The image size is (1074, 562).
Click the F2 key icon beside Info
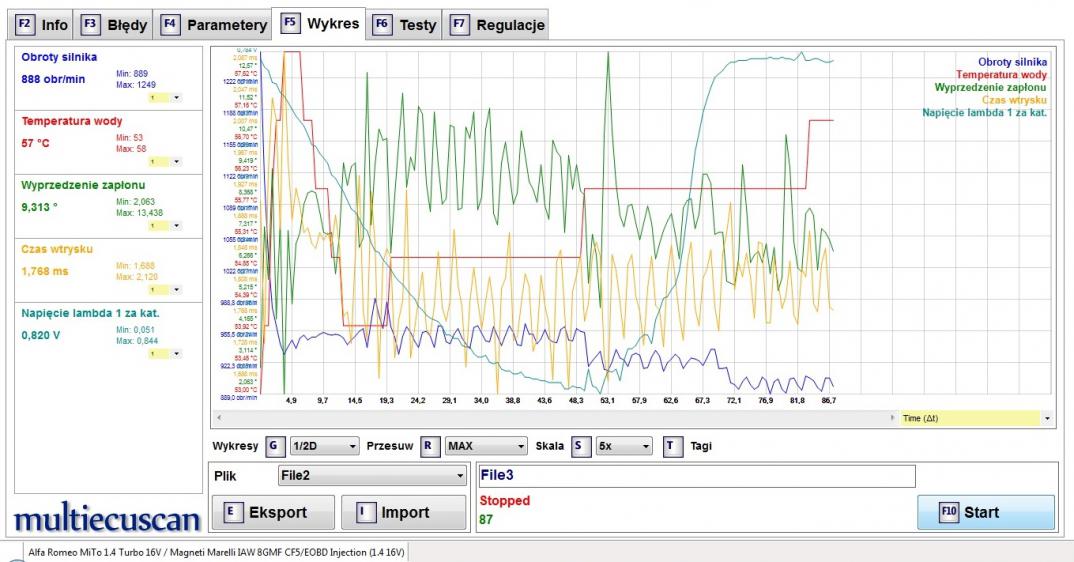point(25,25)
